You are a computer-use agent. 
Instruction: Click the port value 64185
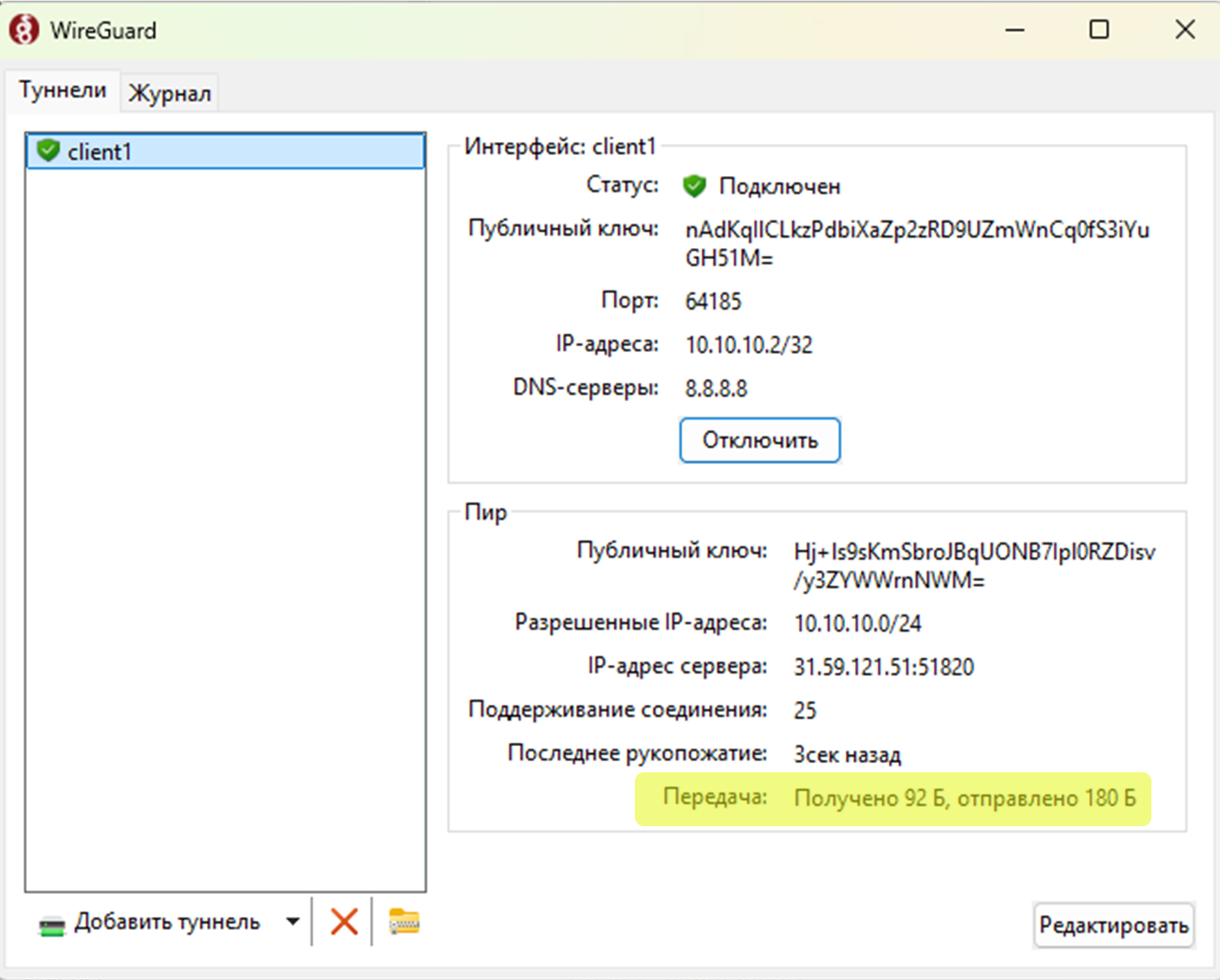pos(713,301)
